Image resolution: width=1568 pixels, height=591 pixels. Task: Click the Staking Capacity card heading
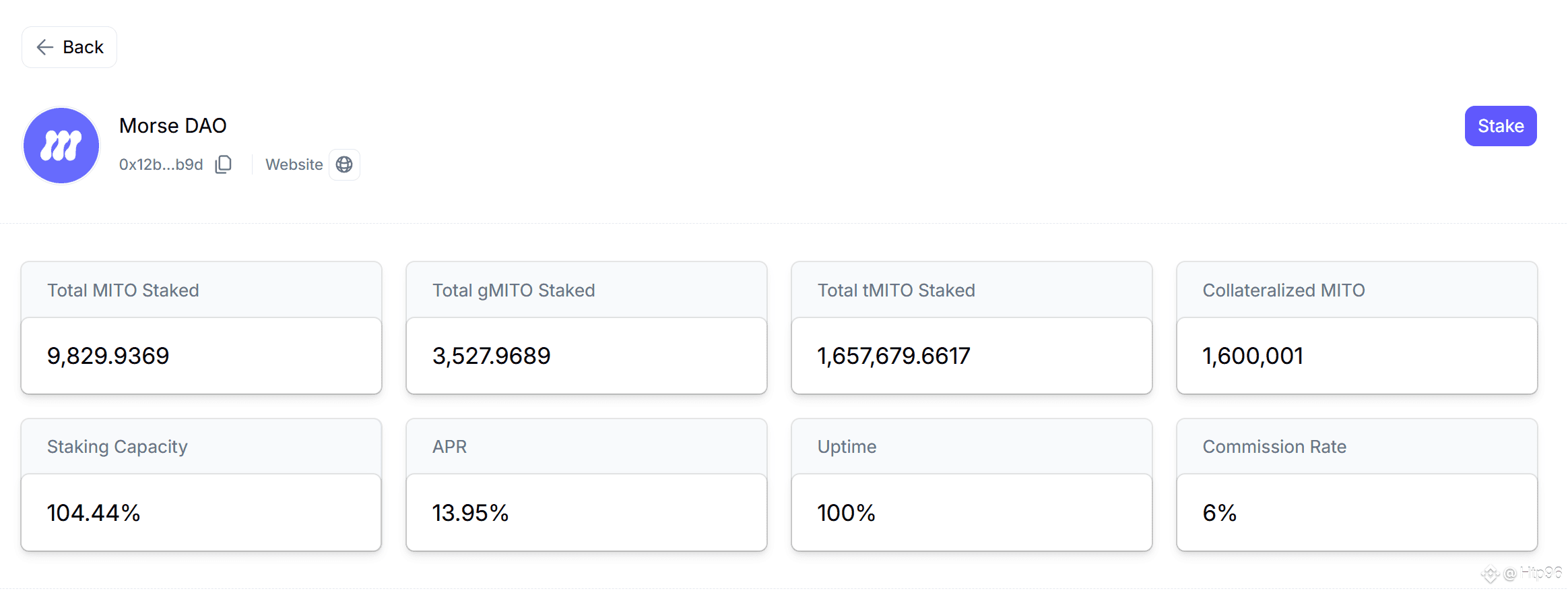pos(117,447)
